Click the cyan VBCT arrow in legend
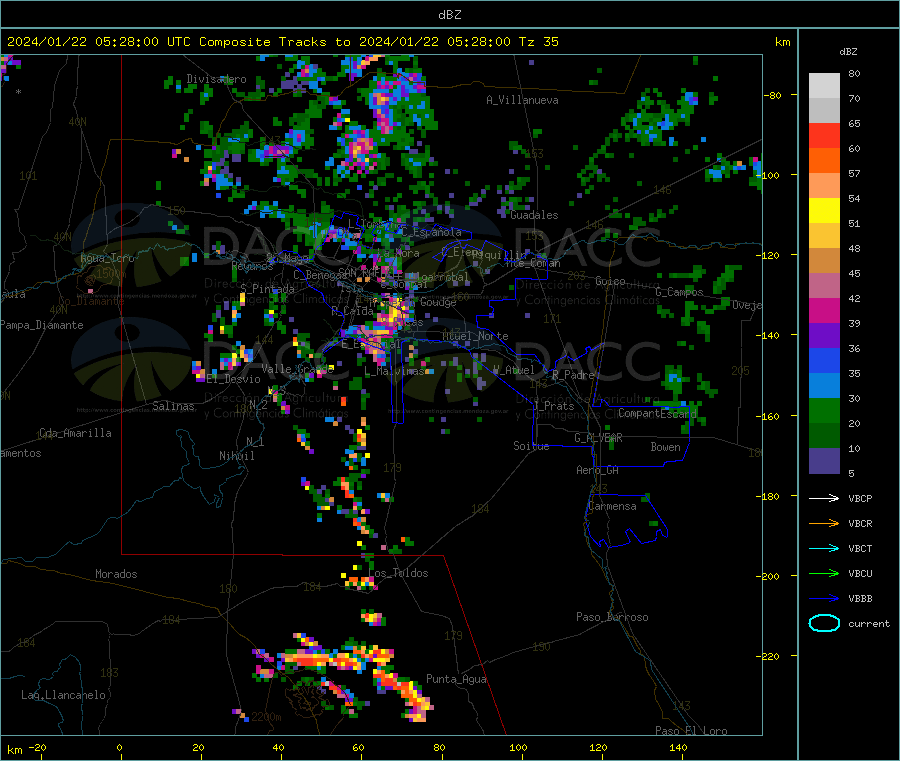This screenshot has width=900, height=761. coord(824,548)
